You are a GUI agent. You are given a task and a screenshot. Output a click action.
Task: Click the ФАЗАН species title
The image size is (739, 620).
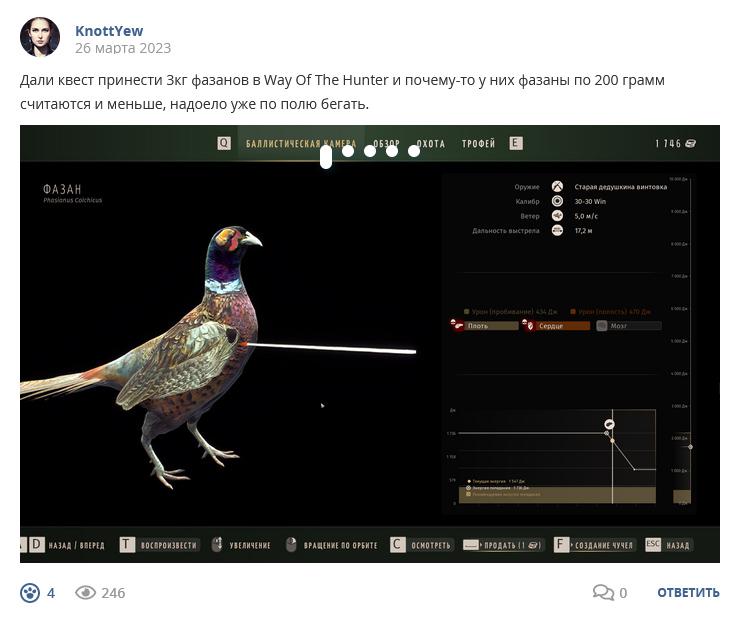point(62,189)
